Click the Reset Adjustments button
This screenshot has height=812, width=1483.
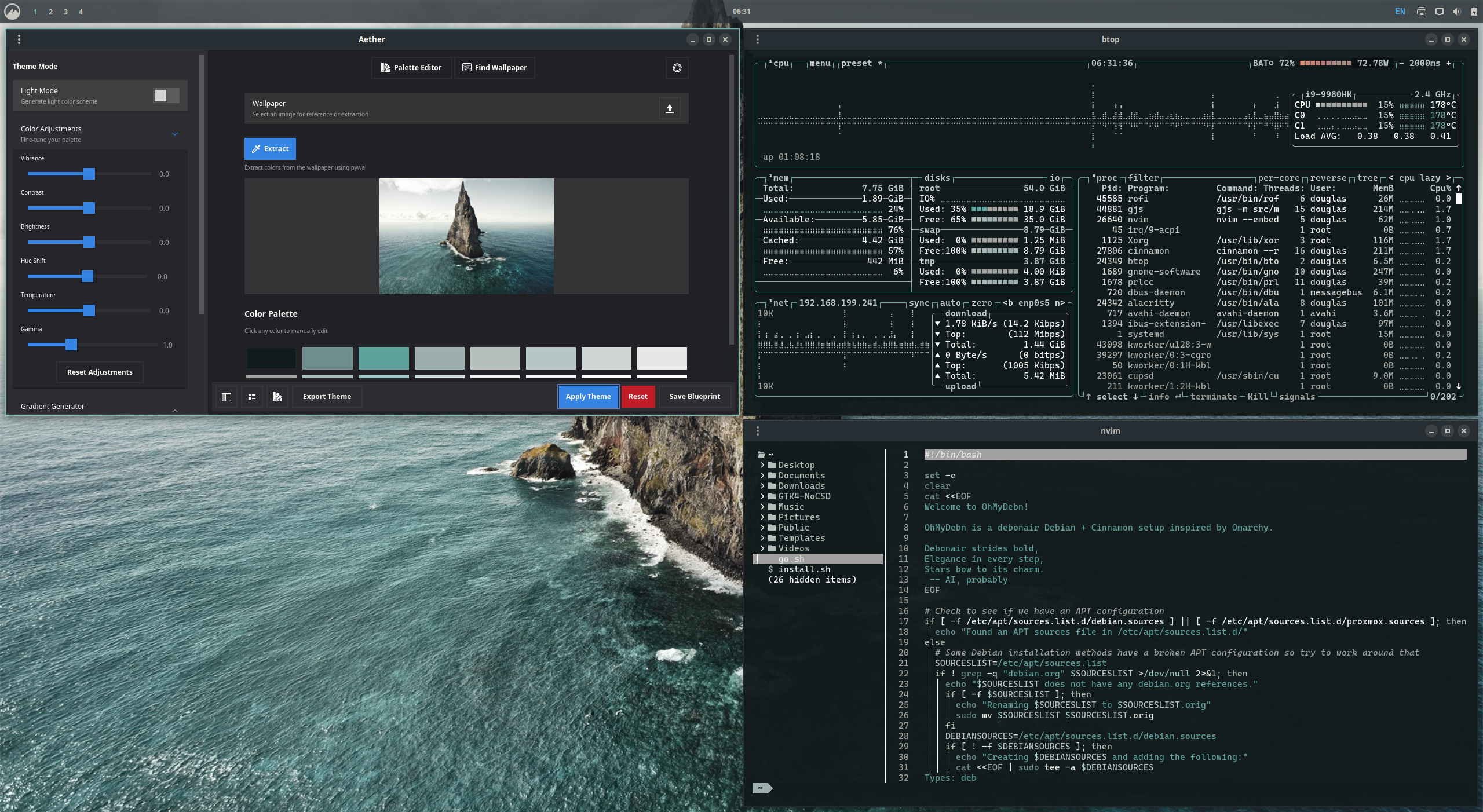[x=100, y=372]
